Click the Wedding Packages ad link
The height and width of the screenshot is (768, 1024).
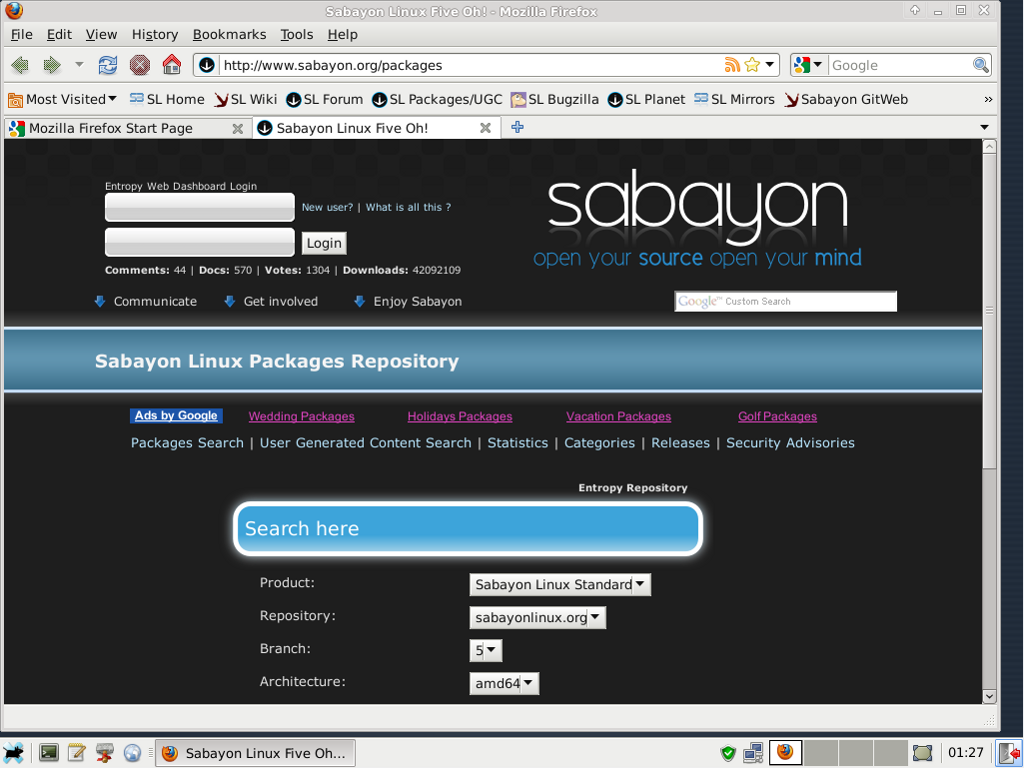pos(301,416)
